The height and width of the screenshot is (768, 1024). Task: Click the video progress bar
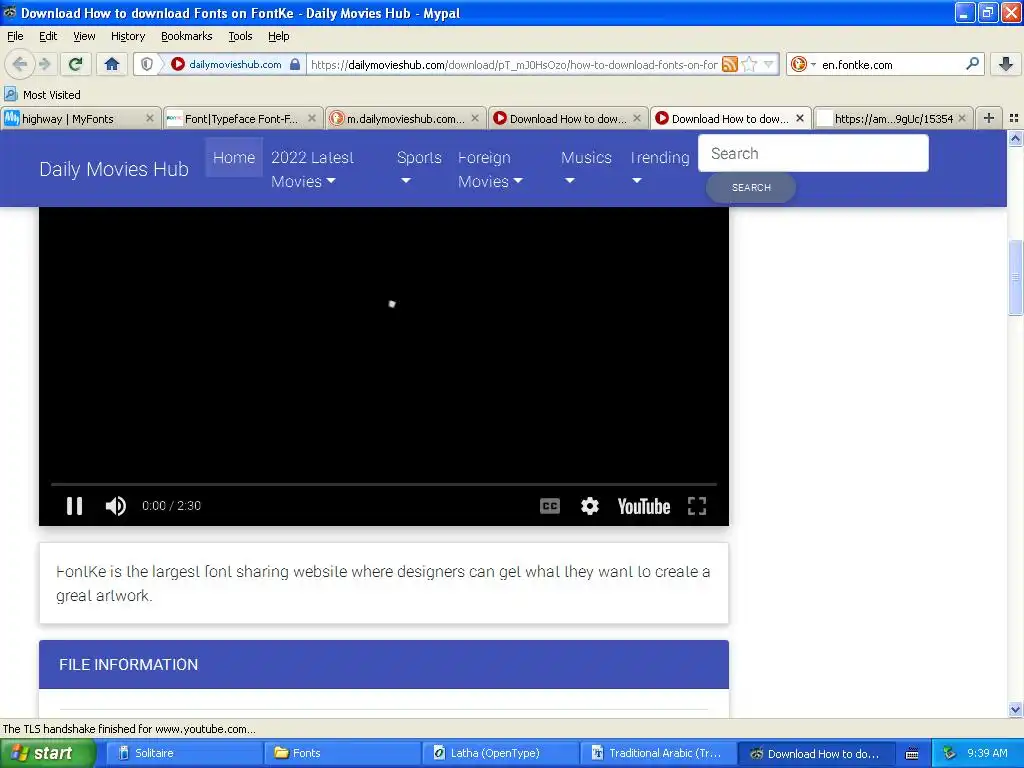point(384,485)
